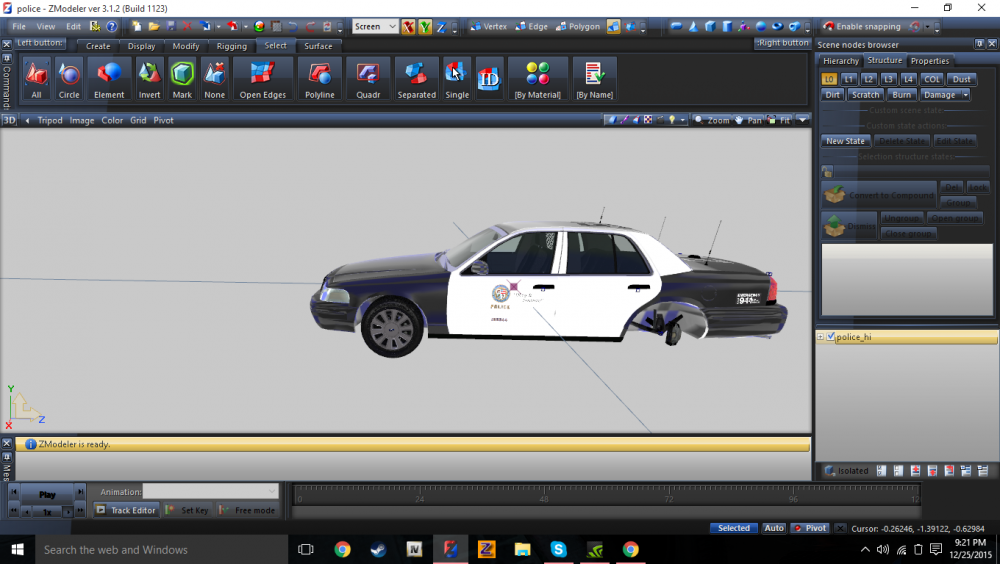Viewport: 1000px width, 564px height.
Task: Open dropdown arrow beside lightbulb icon
Action: point(682,119)
